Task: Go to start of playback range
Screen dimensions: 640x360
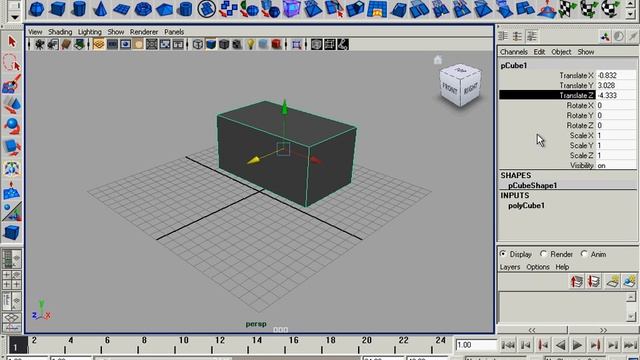Action: 508,345
